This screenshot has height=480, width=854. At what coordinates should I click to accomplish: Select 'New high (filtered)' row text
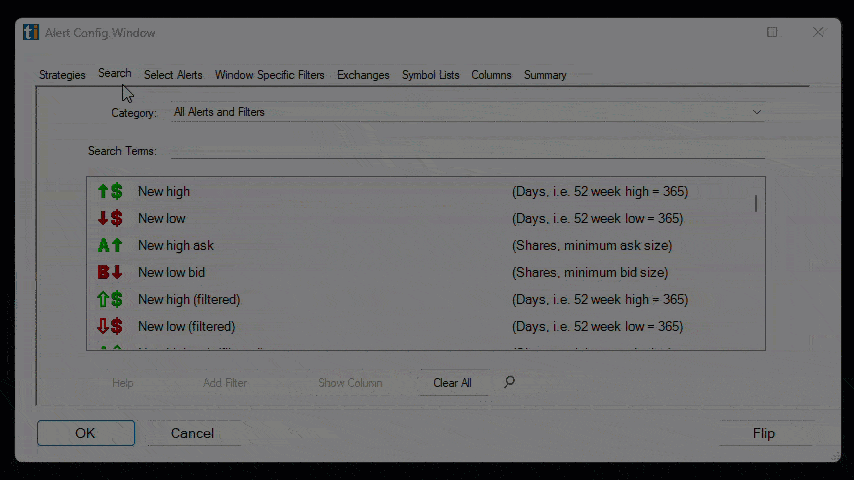point(189,299)
